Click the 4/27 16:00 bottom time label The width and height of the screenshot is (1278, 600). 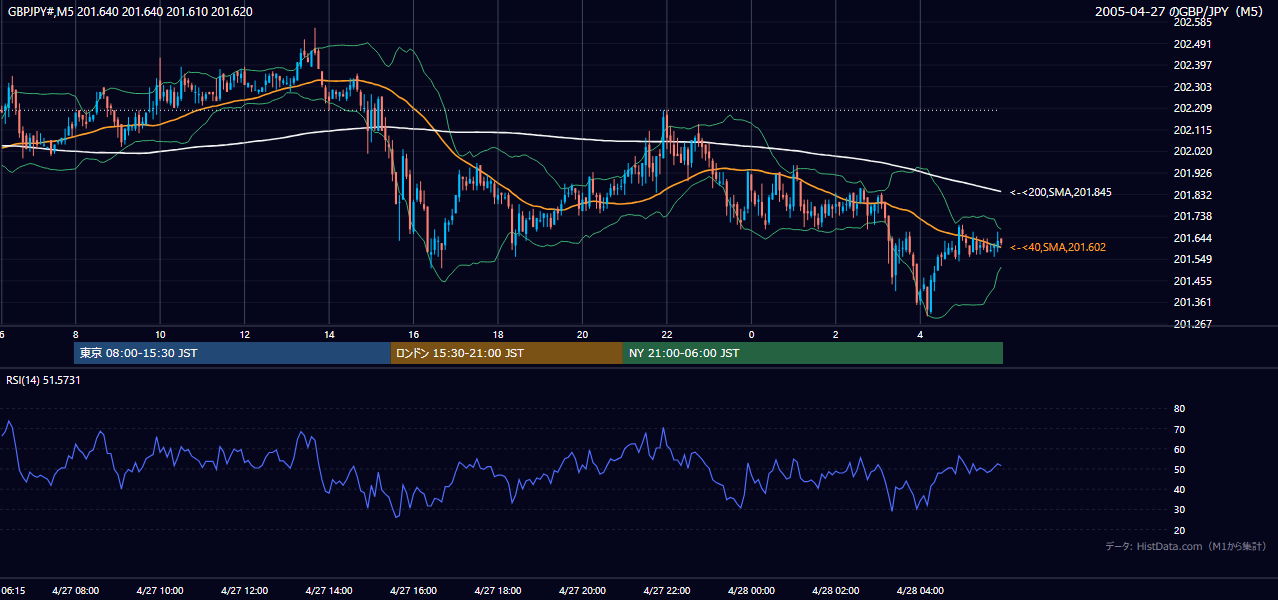click(414, 591)
